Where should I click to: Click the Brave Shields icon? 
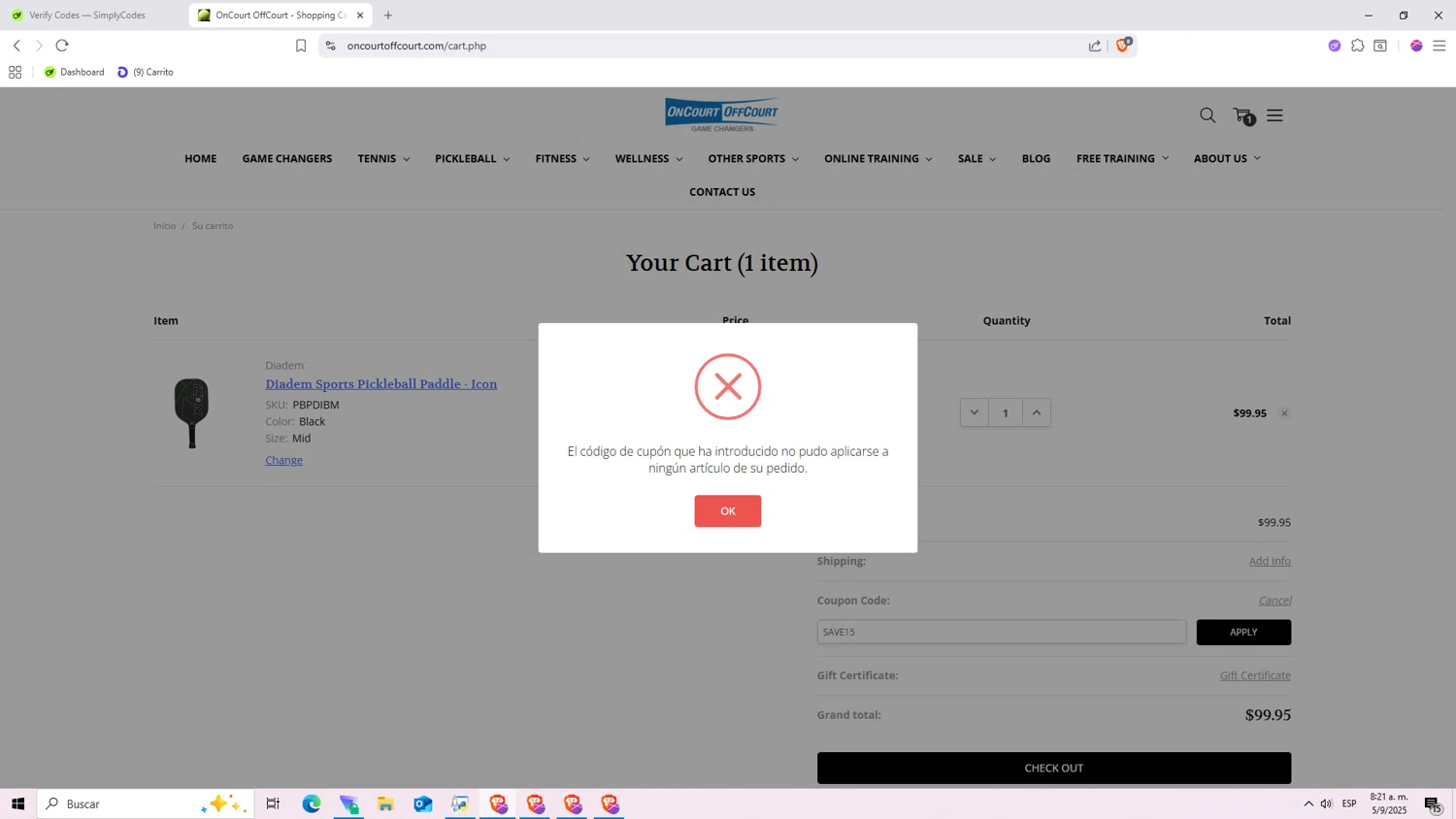[x=1123, y=45]
